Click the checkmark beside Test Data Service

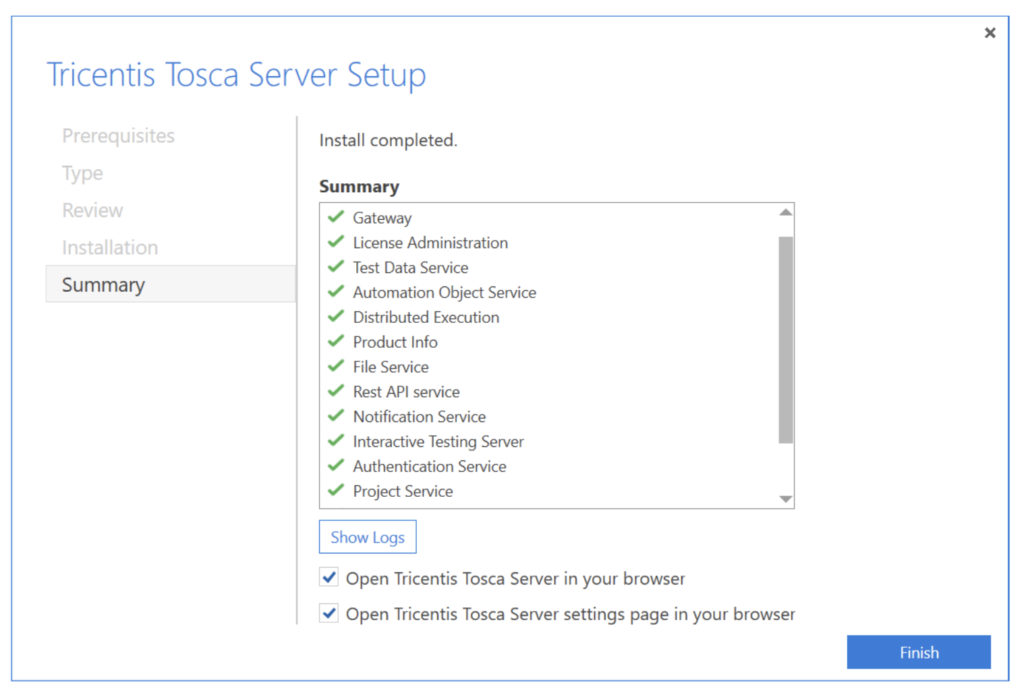336,266
